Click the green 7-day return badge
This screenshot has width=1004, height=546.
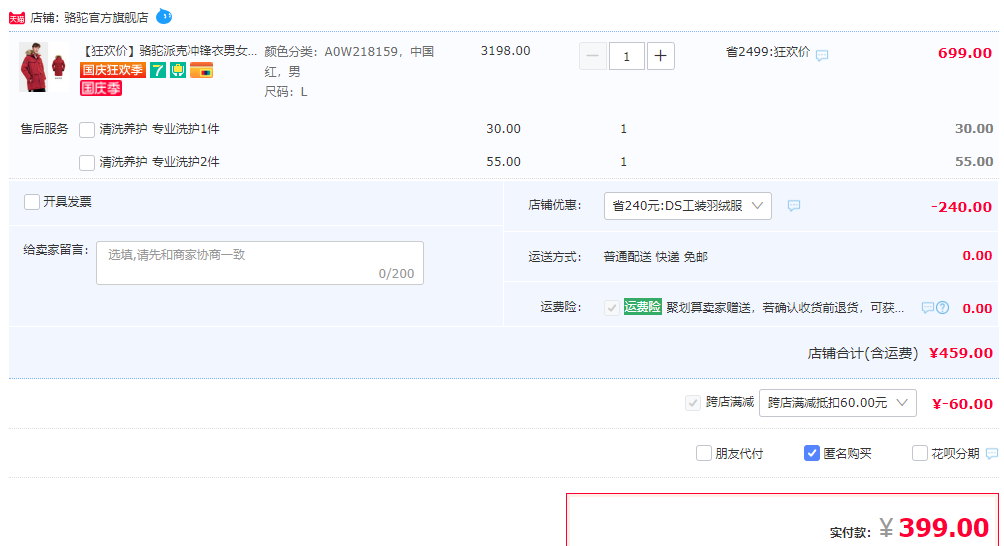158,70
